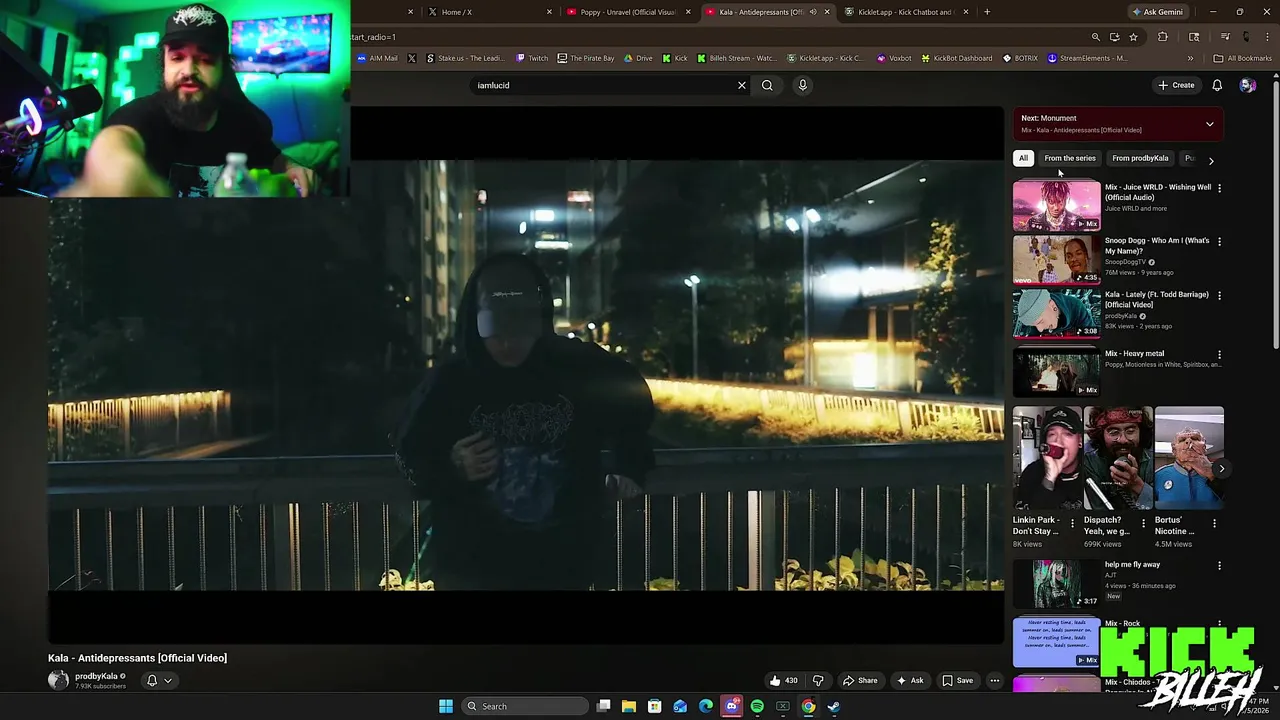Open the YouTube account avatar menu

tap(1247, 85)
